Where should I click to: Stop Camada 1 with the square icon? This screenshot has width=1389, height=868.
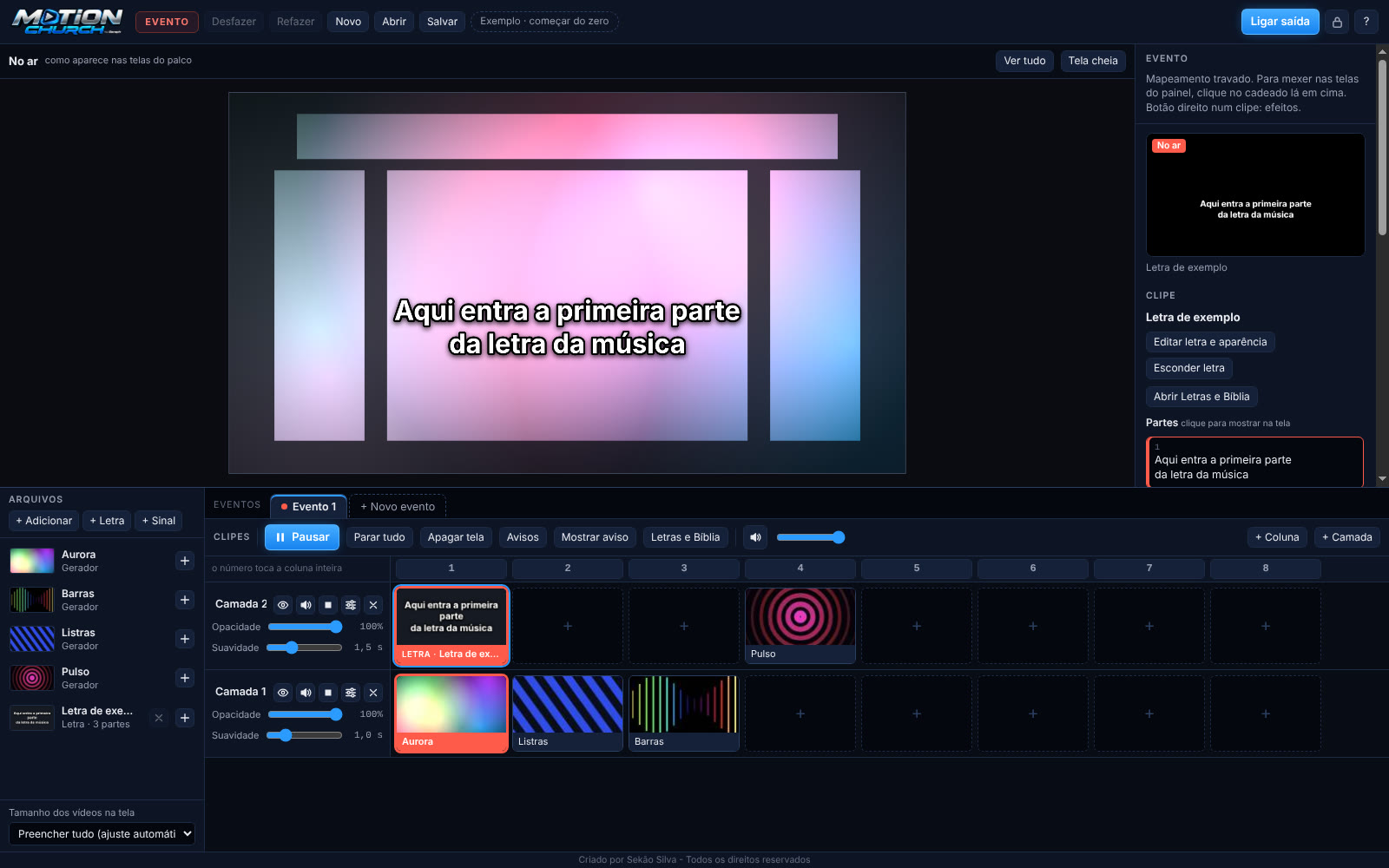tap(328, 693)
